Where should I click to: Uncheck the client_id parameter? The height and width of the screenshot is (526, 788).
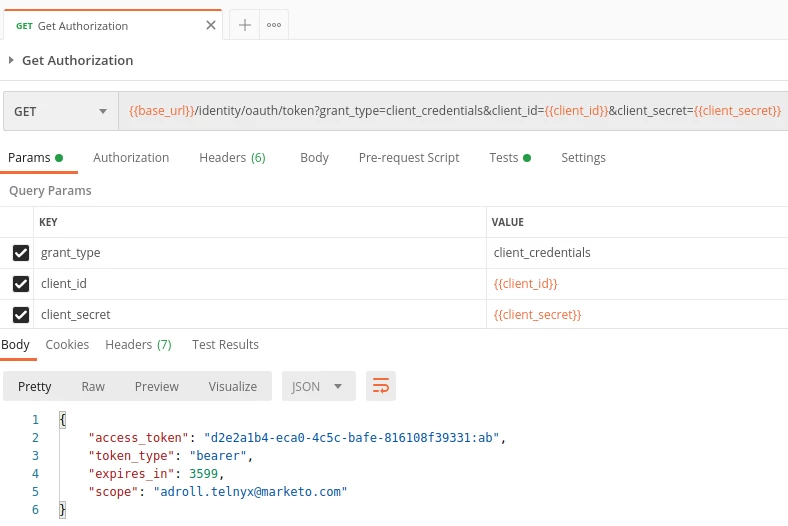click(21, 284)
